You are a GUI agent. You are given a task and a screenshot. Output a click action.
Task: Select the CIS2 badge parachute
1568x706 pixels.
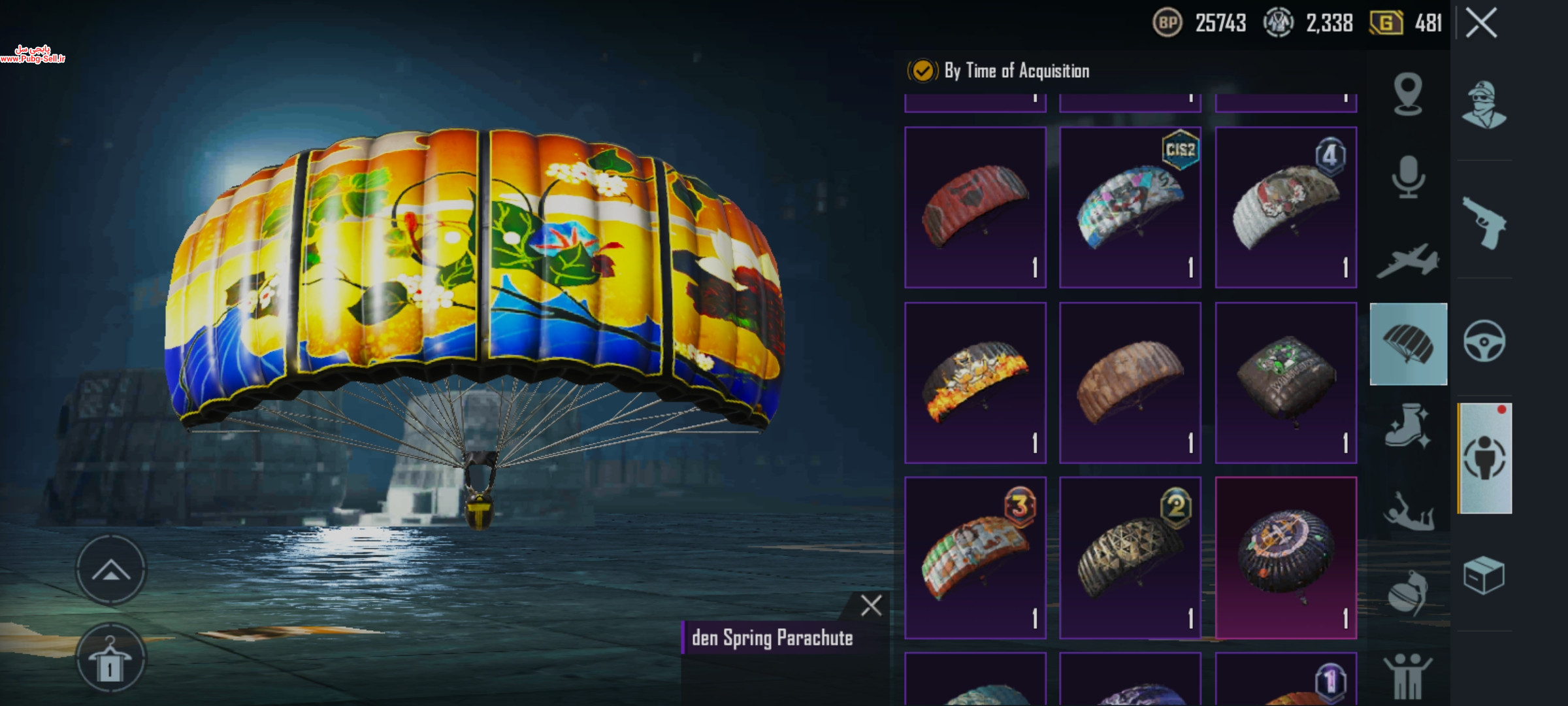tap(1130, 207)
